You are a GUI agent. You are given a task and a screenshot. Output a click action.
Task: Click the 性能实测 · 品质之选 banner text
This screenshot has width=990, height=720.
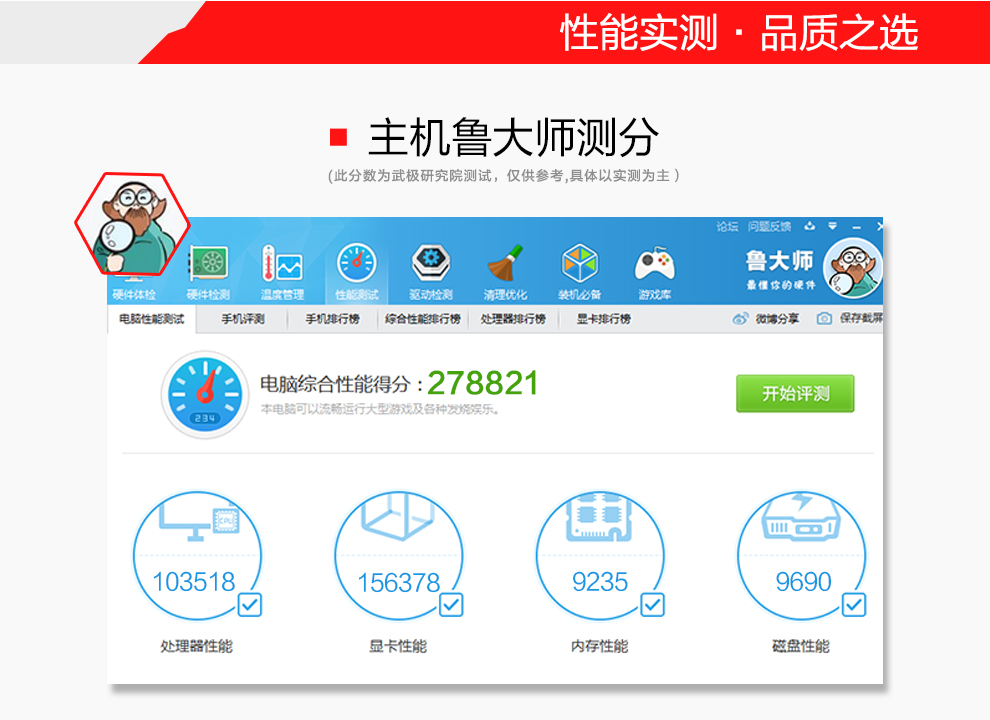pyautogui.click(x=739, y=32)
